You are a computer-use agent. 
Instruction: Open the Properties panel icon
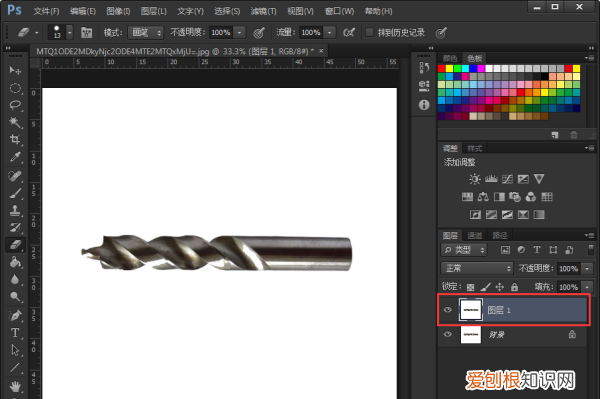click(424, 86)
